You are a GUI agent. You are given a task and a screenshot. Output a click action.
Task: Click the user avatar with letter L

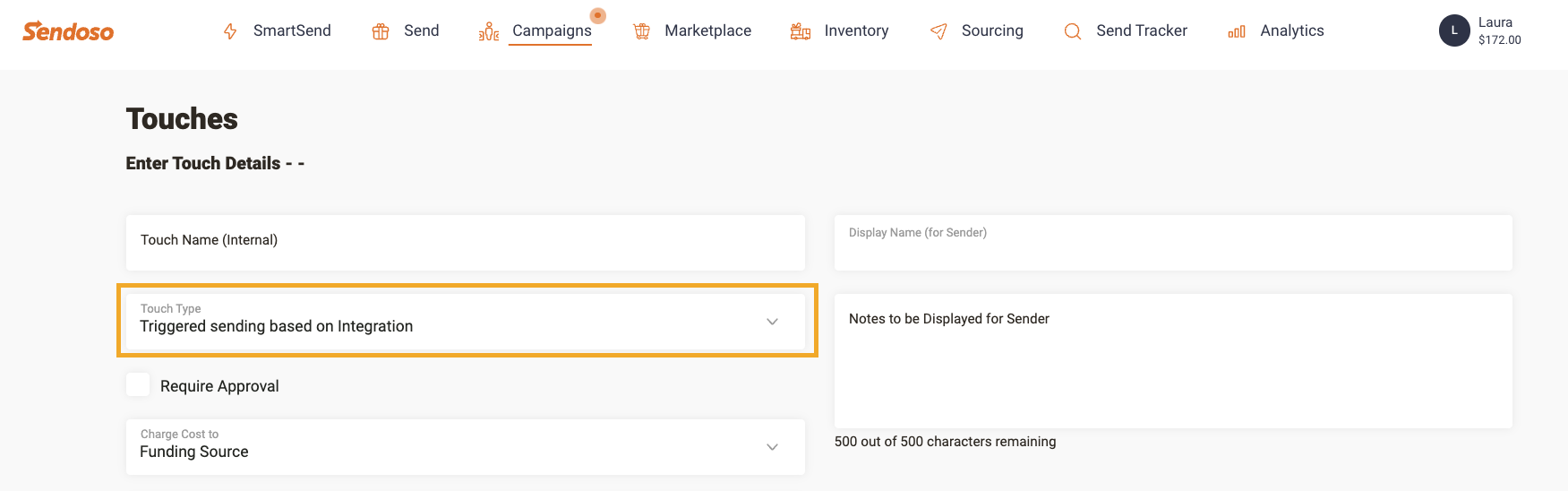click(1454, 30)
